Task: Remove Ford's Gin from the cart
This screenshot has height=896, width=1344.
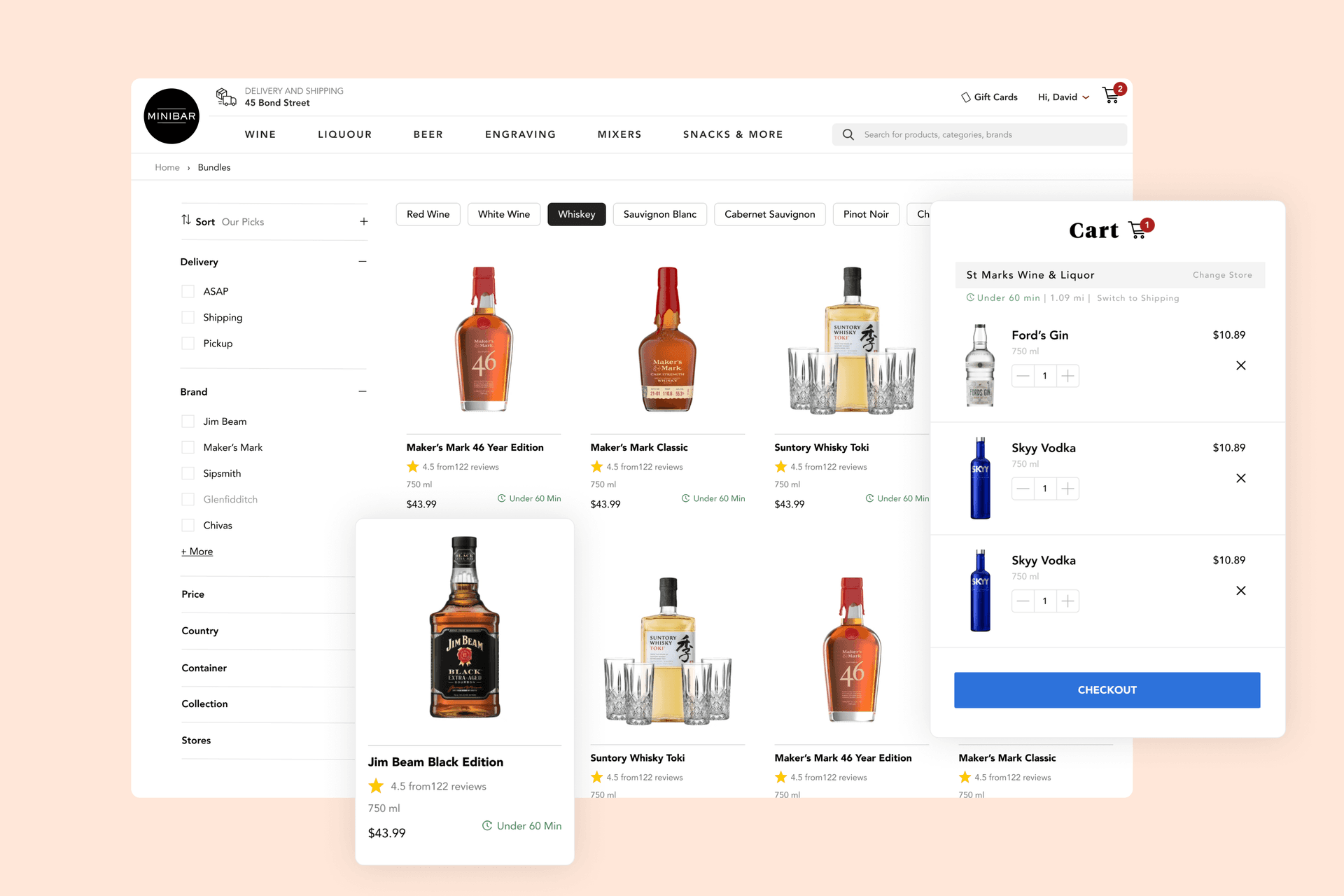Action: pos(1241,365)
